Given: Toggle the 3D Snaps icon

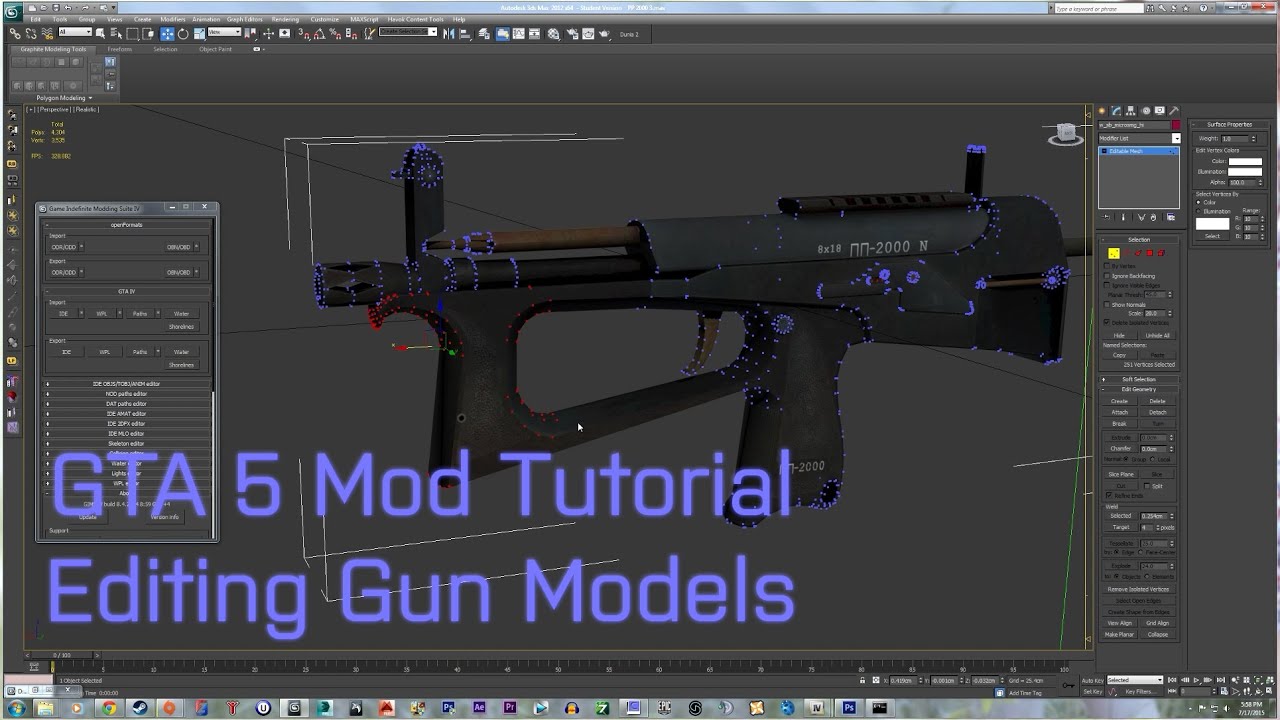Looking at the screenshot, I should click(x=303, y=34).
